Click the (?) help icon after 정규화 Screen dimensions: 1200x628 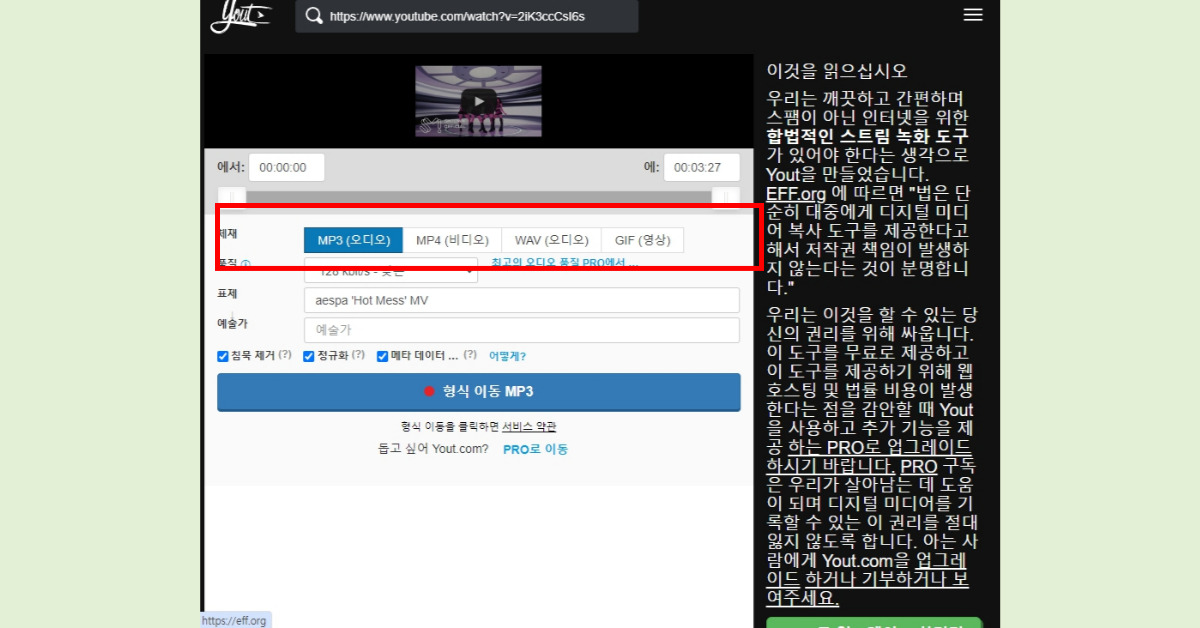click(357, 355)
